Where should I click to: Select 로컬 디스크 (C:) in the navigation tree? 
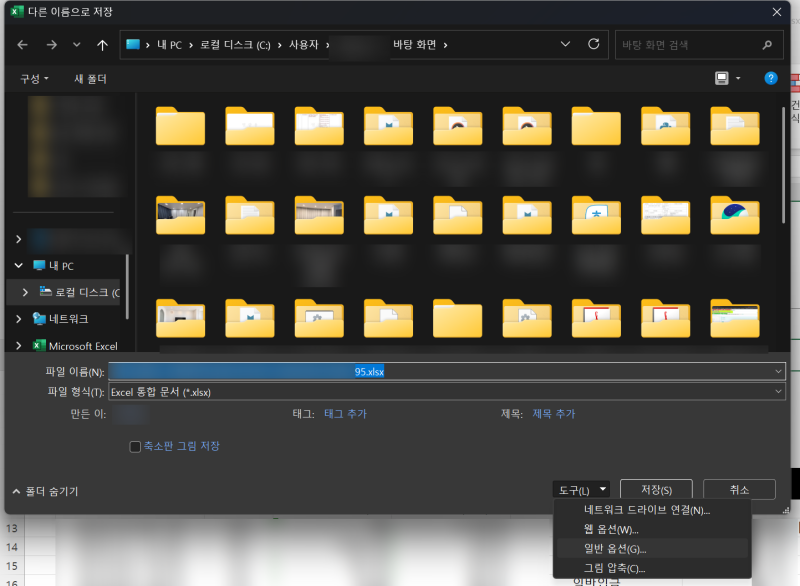80,292
